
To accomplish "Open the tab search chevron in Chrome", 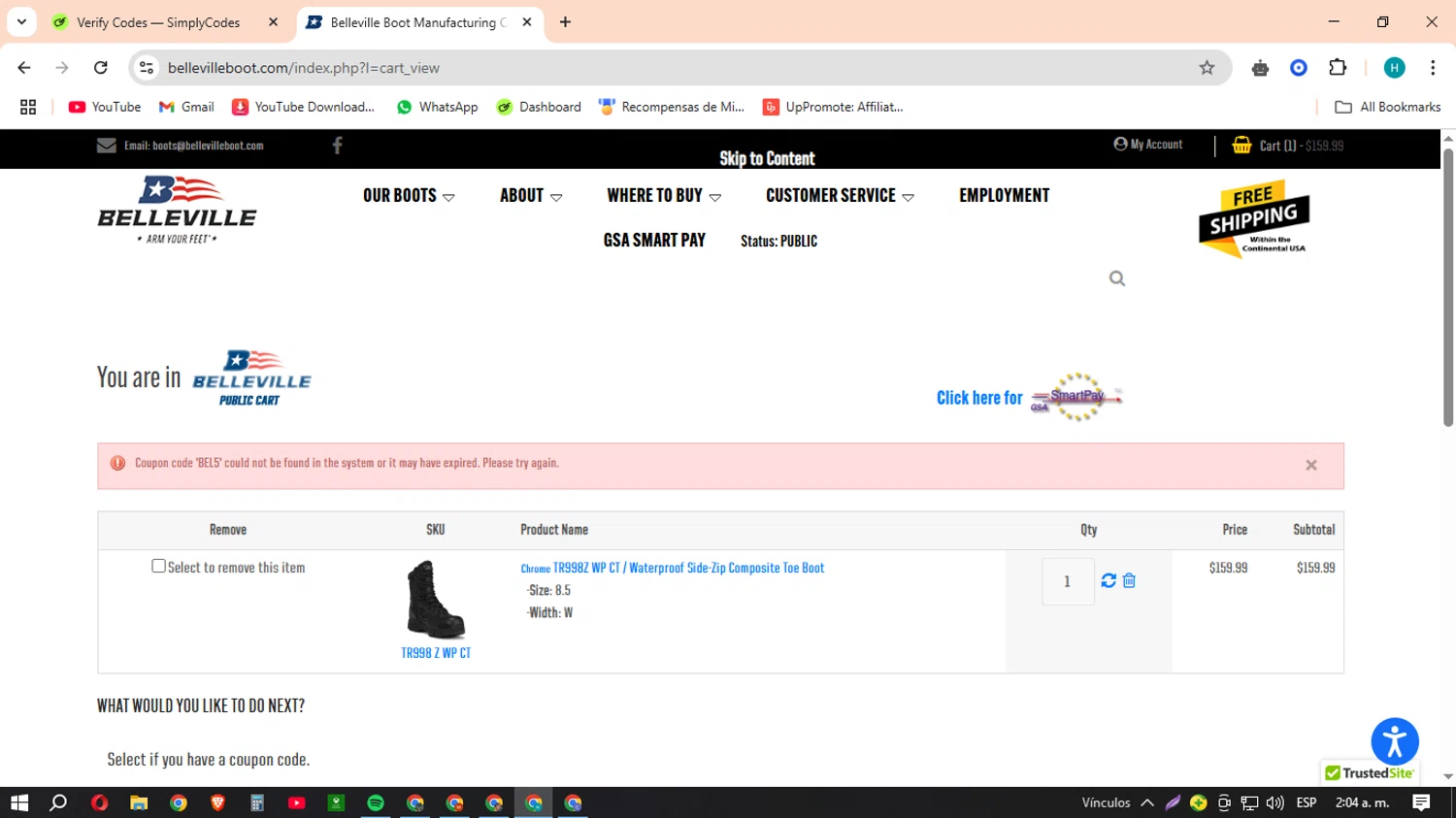I will 21,22.
